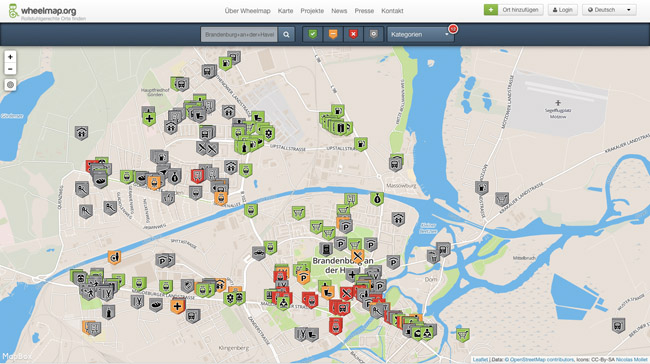Open the Deutsch language dropdown
Screen dimensions: 650x364
pyautogui.click(x=609, y=10)
